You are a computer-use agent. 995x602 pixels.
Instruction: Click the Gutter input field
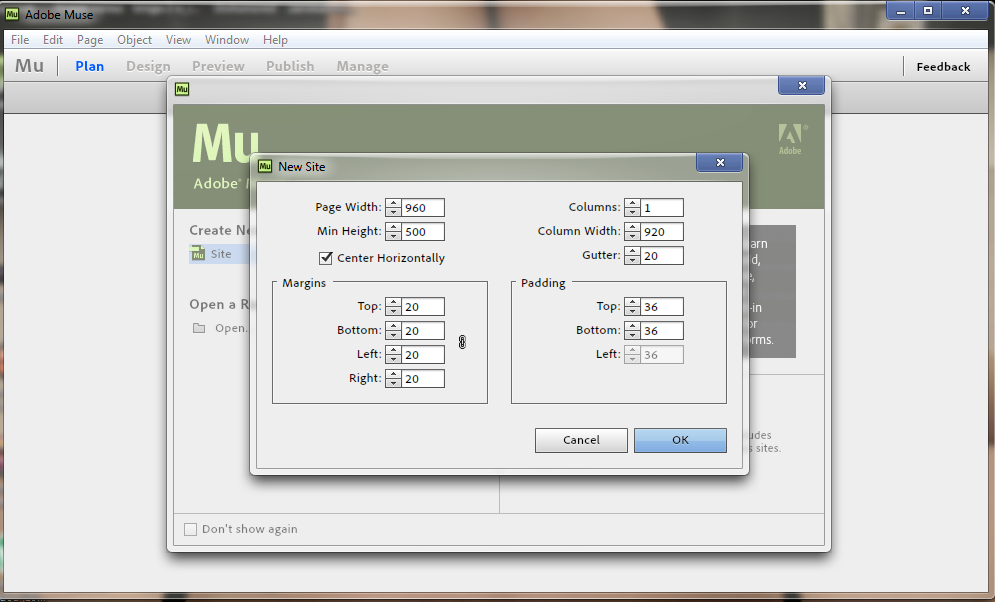[x=662, y=256]
